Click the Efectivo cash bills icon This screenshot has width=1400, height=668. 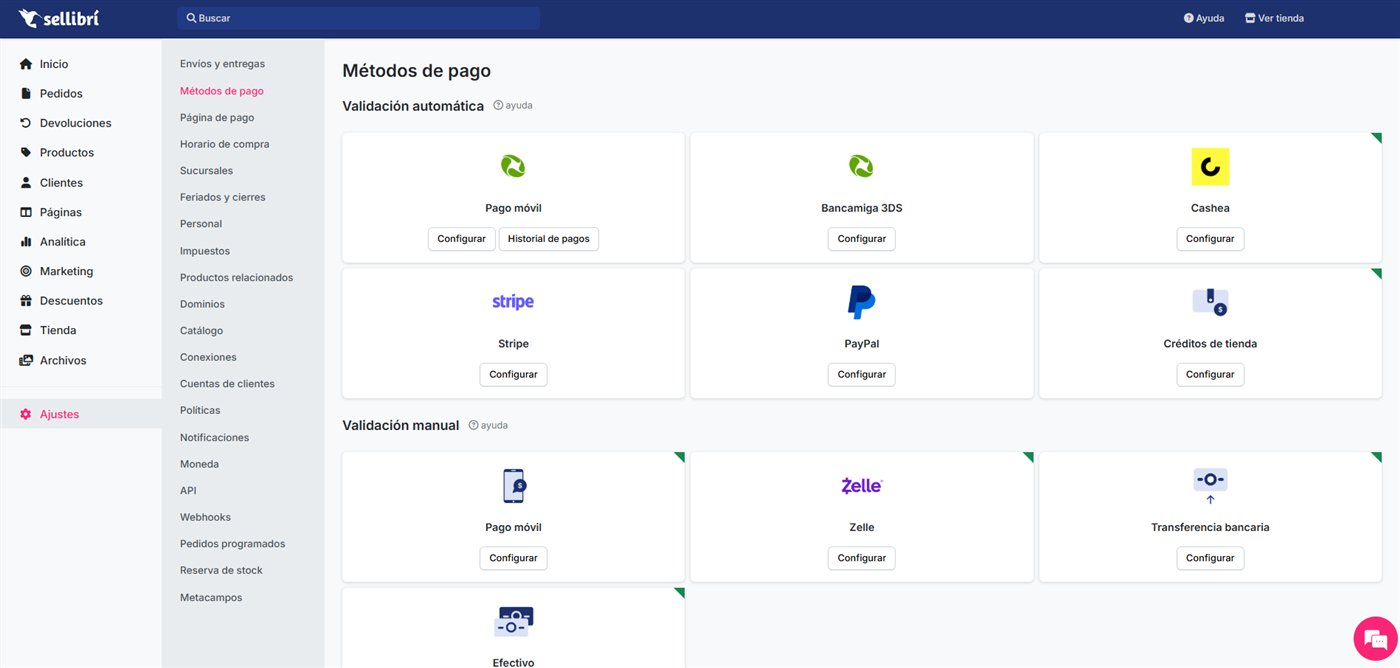pos(513,621)
